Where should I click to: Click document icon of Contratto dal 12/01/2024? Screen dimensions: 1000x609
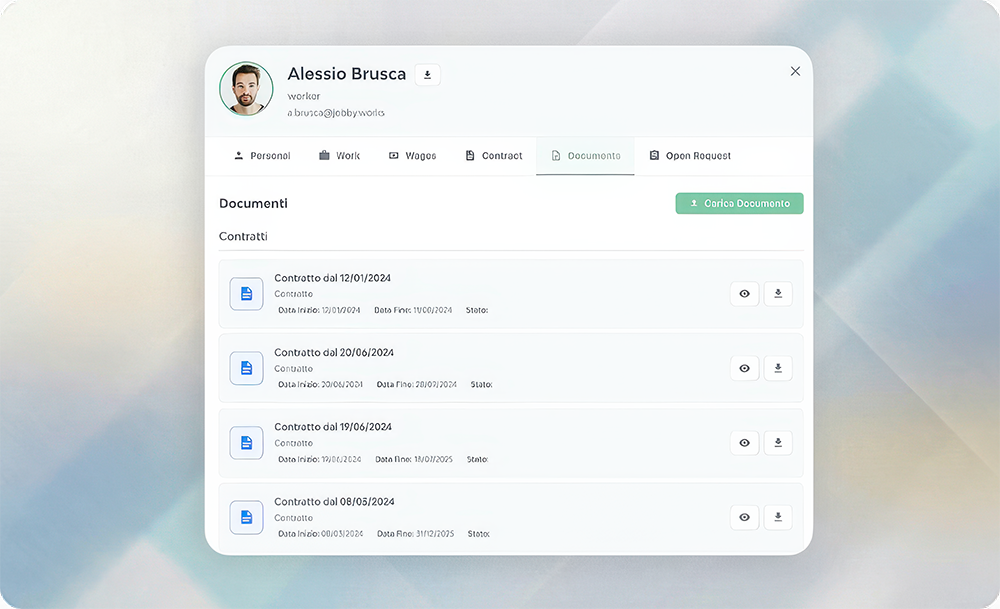tap(246, 294)
